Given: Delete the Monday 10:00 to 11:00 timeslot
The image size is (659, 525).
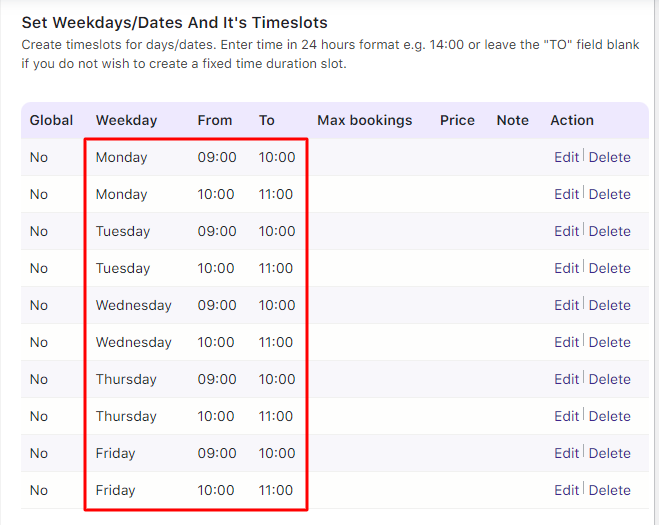Looking at the screenshot, I should point(609,194).
